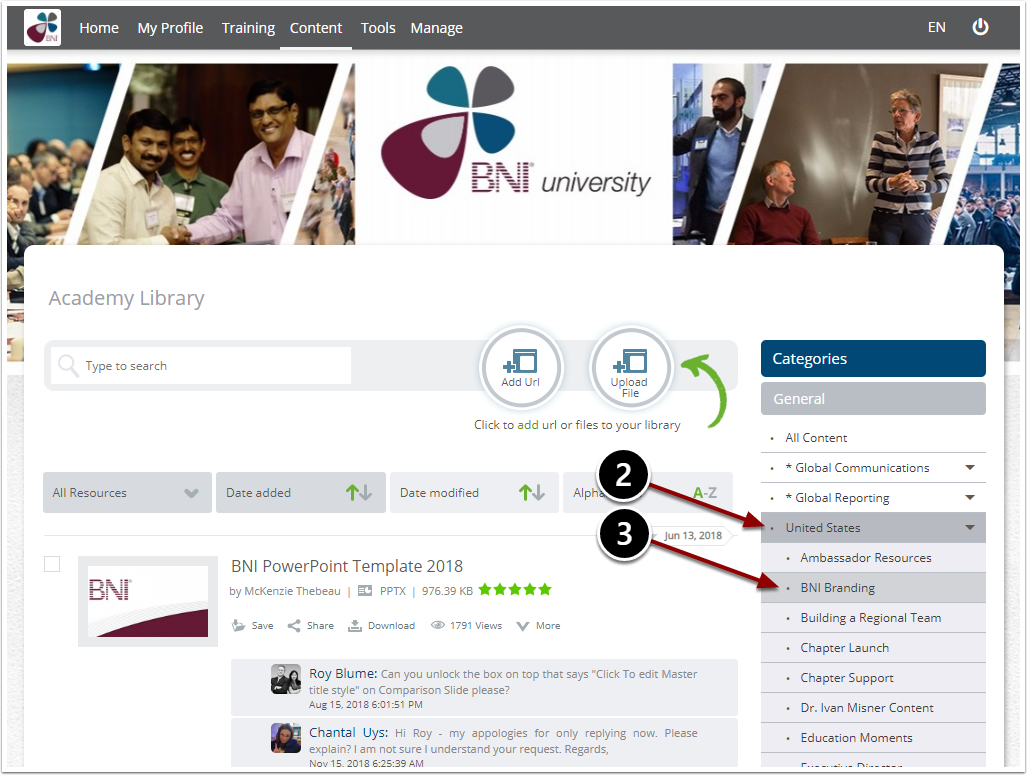Click the BNI logo icon in navbar
1027x775 pixels.
pos(43,28)
